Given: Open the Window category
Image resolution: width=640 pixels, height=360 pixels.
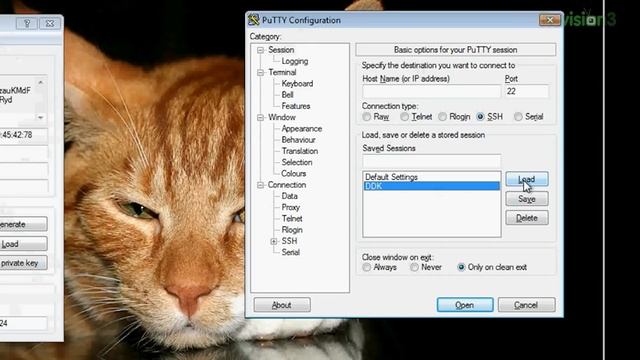Looking at the screenshot, I should pos(282,117).
